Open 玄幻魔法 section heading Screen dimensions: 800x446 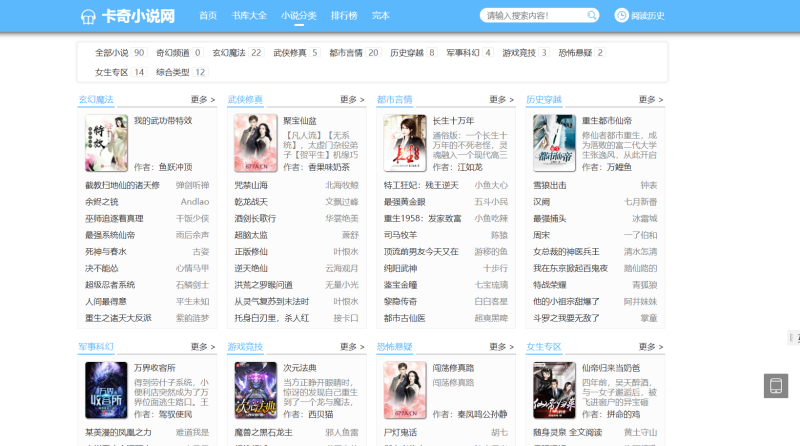coord(96,100)
